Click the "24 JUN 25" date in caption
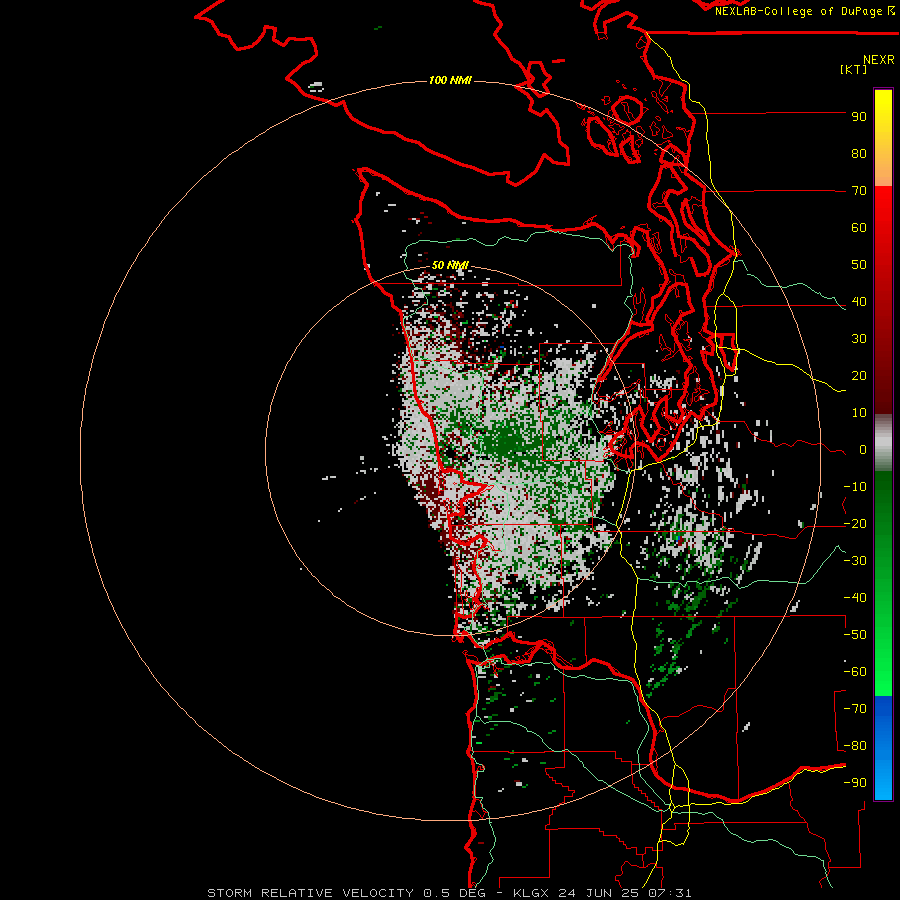This screenshot has width=900, height=900. pos(601,893)
